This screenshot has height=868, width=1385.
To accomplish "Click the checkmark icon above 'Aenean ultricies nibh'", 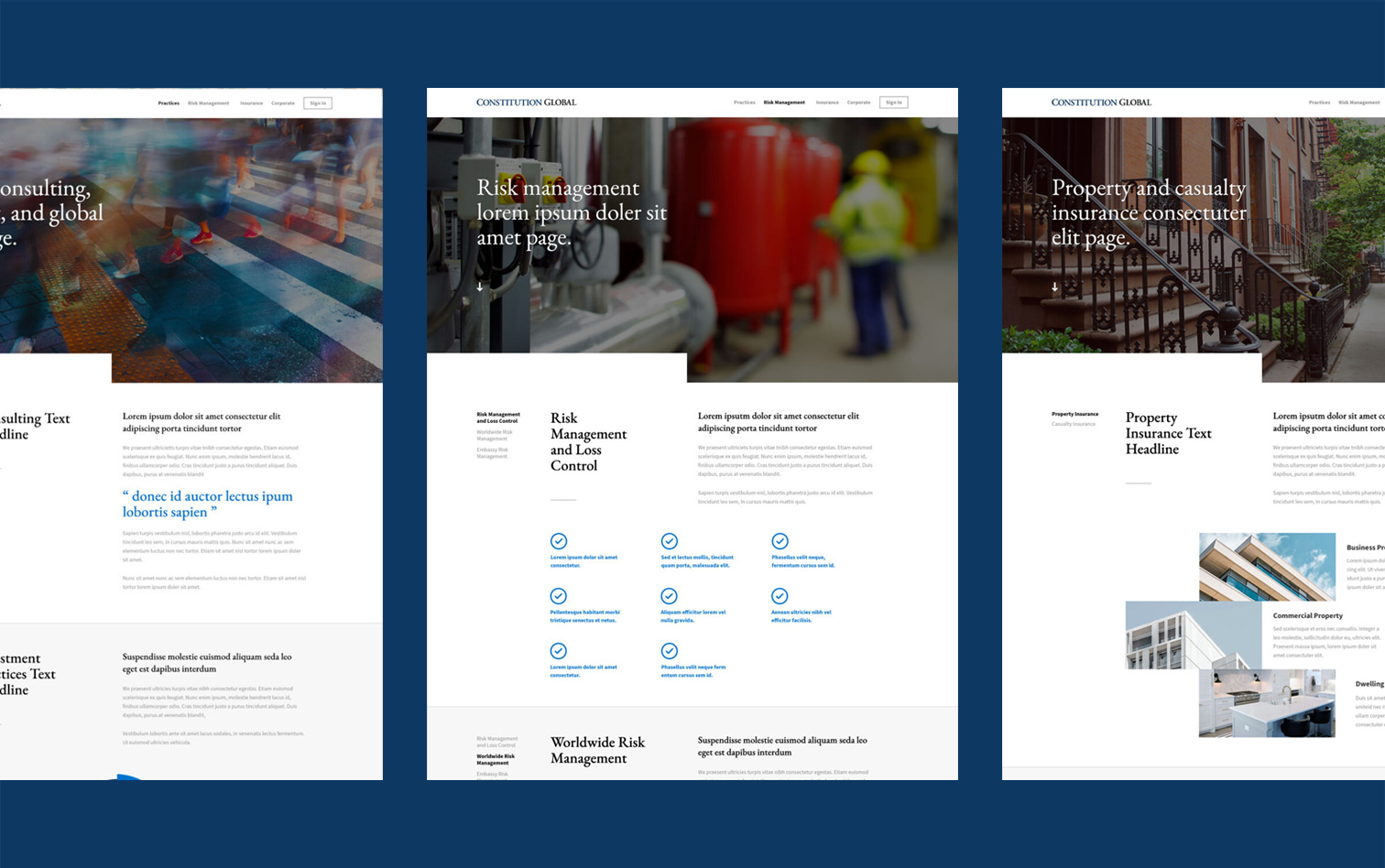I will coord(780,596).
